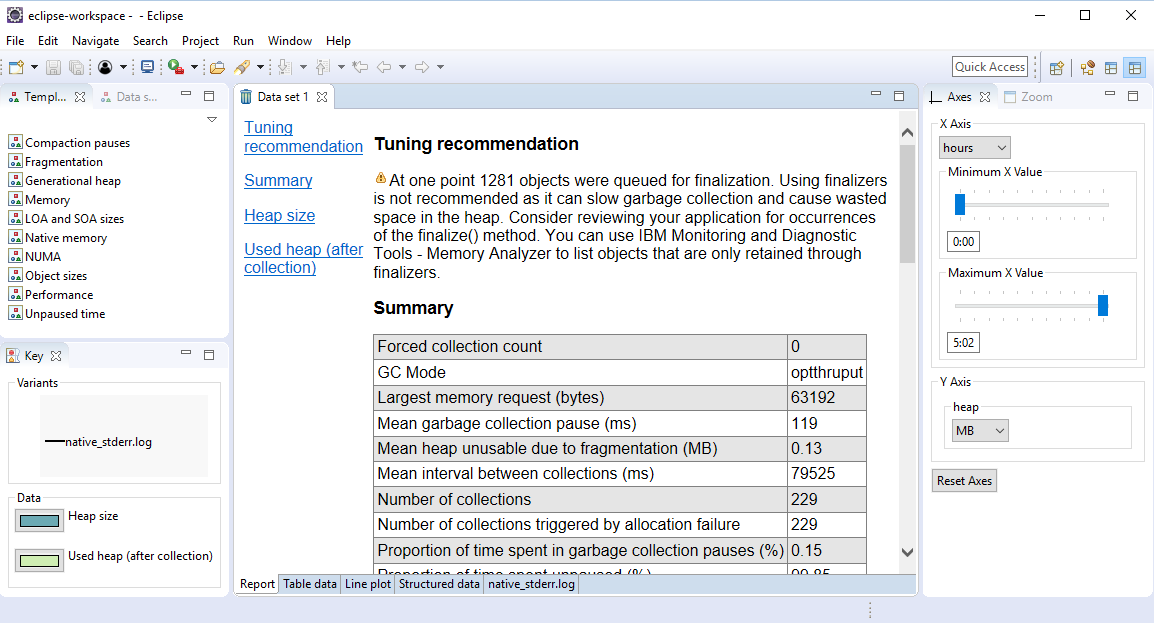Viewport: 1154px width, 623px height.
Task: Click the open folder toolbar icon
Action: click(217, 68)
